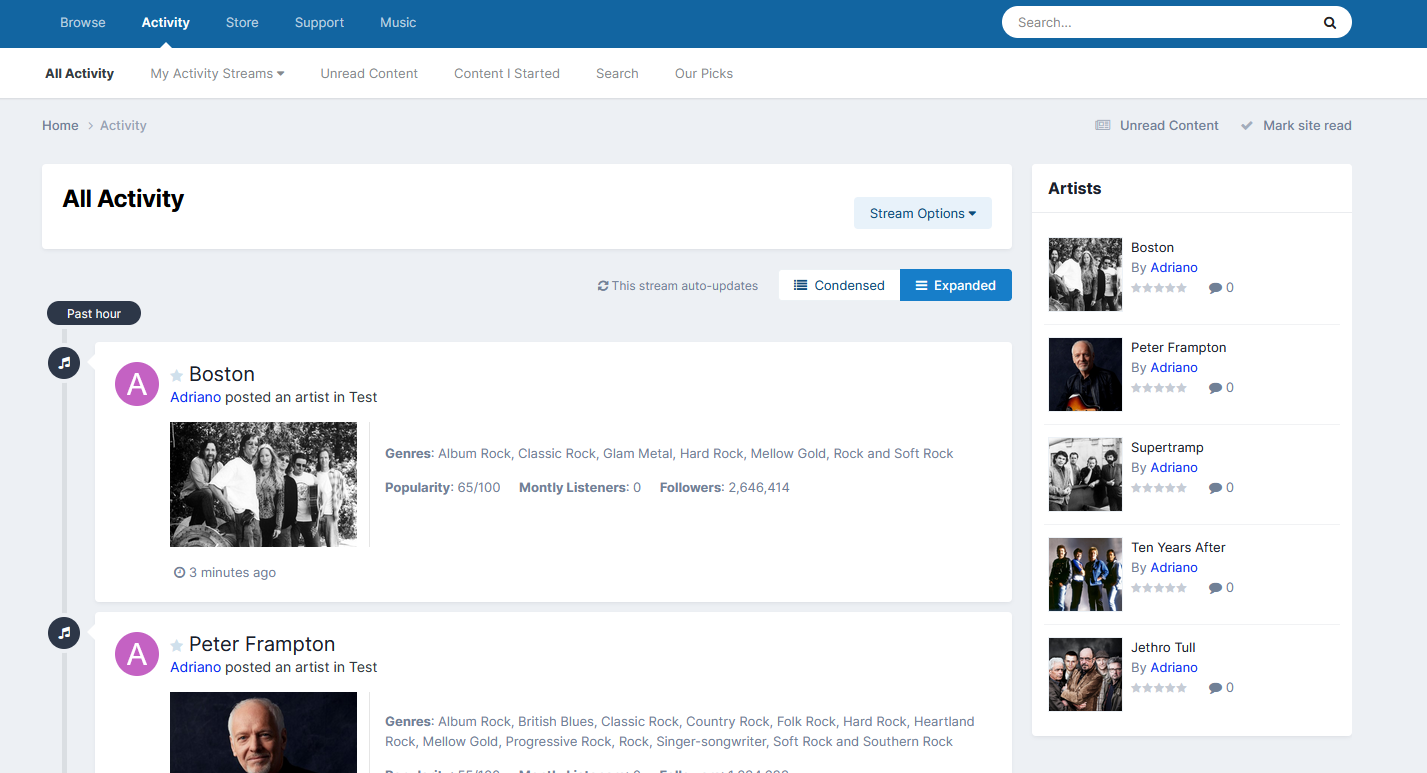The height and width of the screenshot is (773, 1427).
Task: Click the clock icon by 3 minutes ago
Action: pyautogui.click(x=180, y=573)
